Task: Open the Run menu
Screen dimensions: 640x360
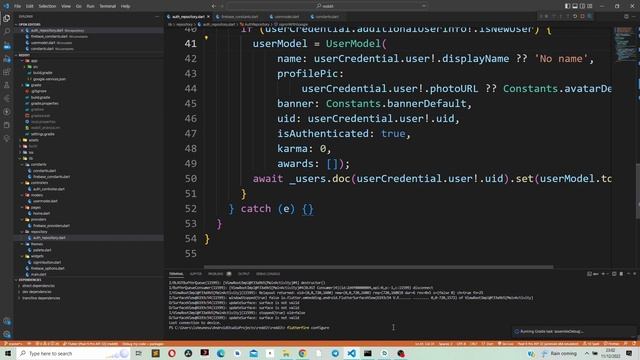Action: coord(90,6)
